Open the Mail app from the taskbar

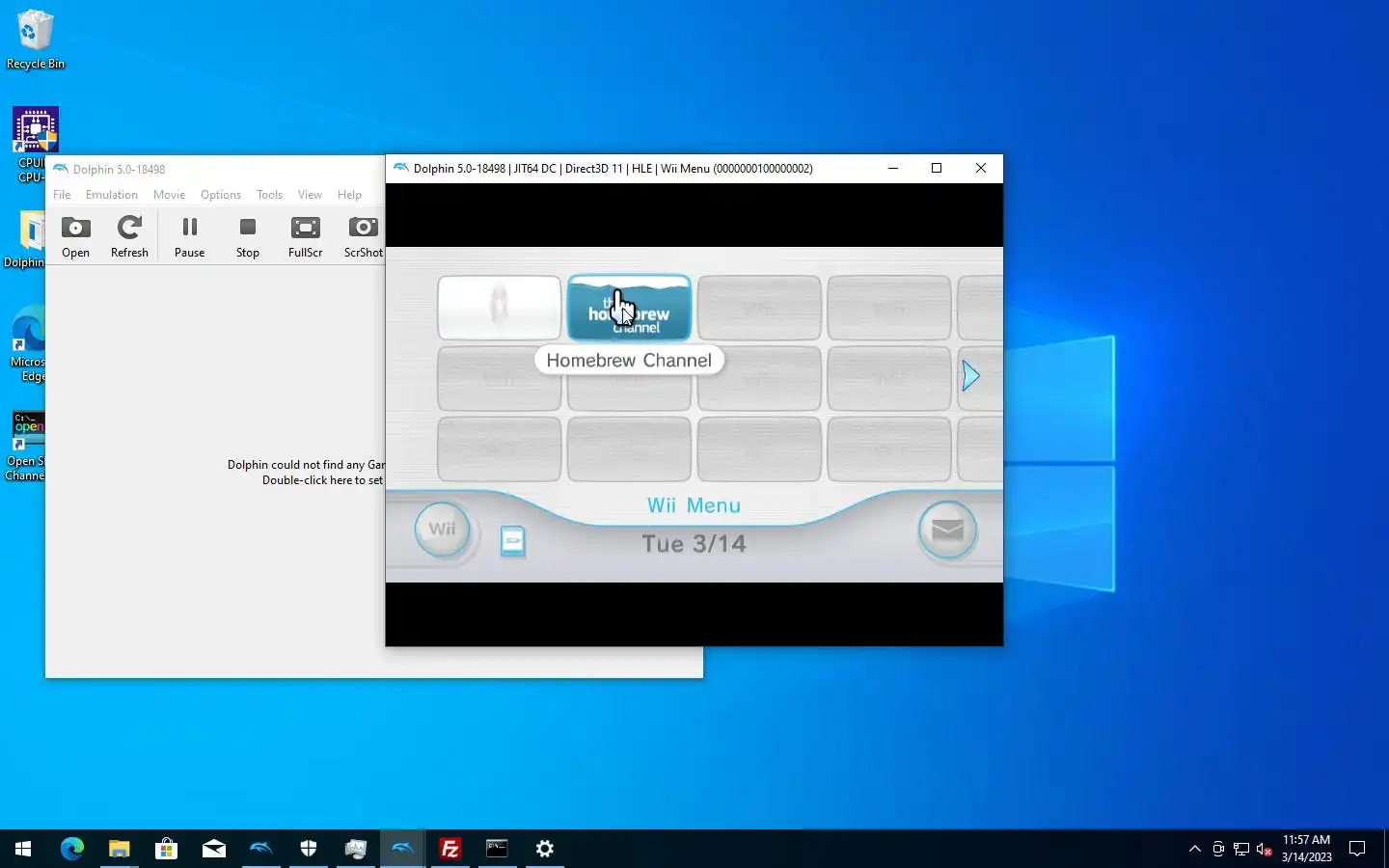click(213, 849)
